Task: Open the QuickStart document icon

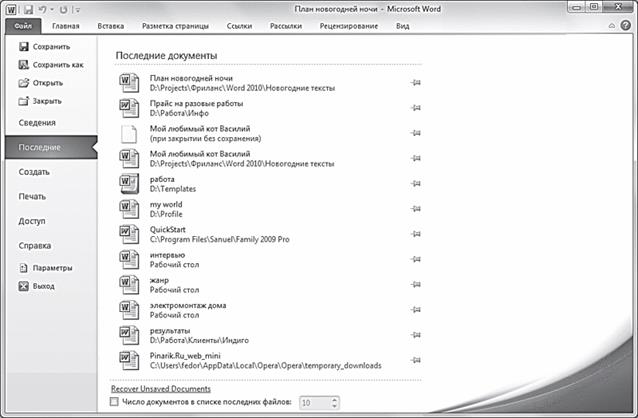Action: [x=128, y=235]
